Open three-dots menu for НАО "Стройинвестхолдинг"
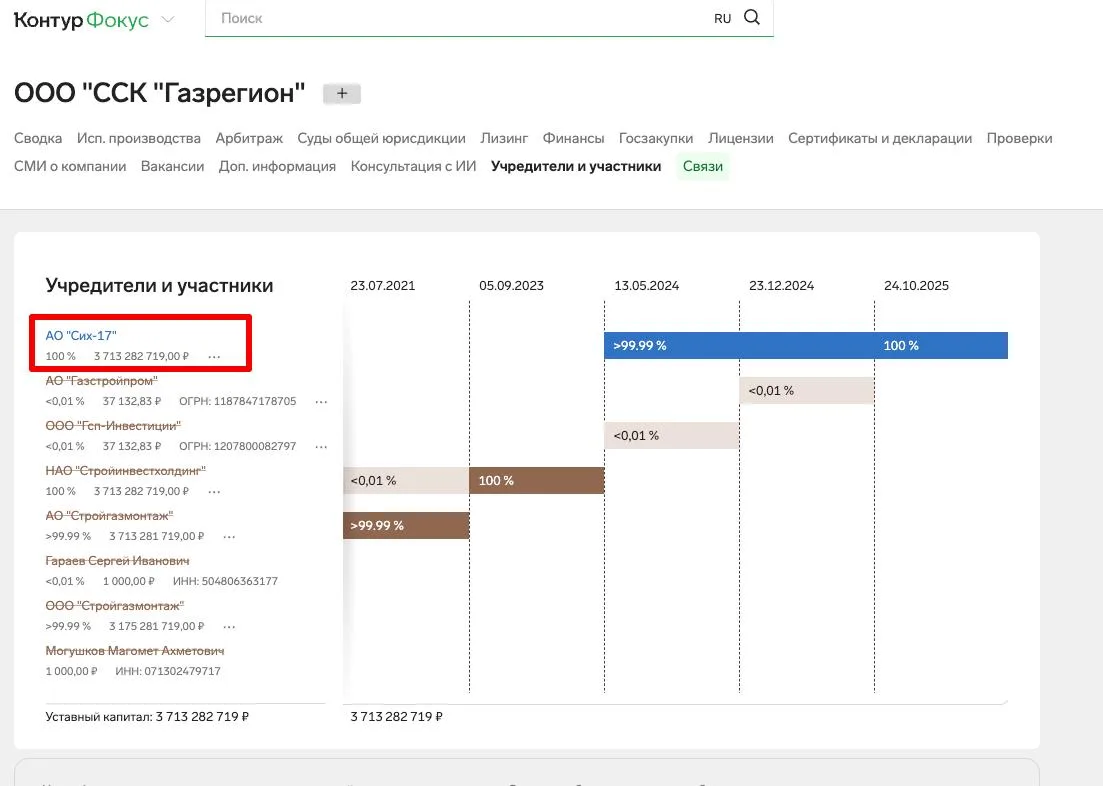Viewport: 1103px width, 786px height. point(214,491)
